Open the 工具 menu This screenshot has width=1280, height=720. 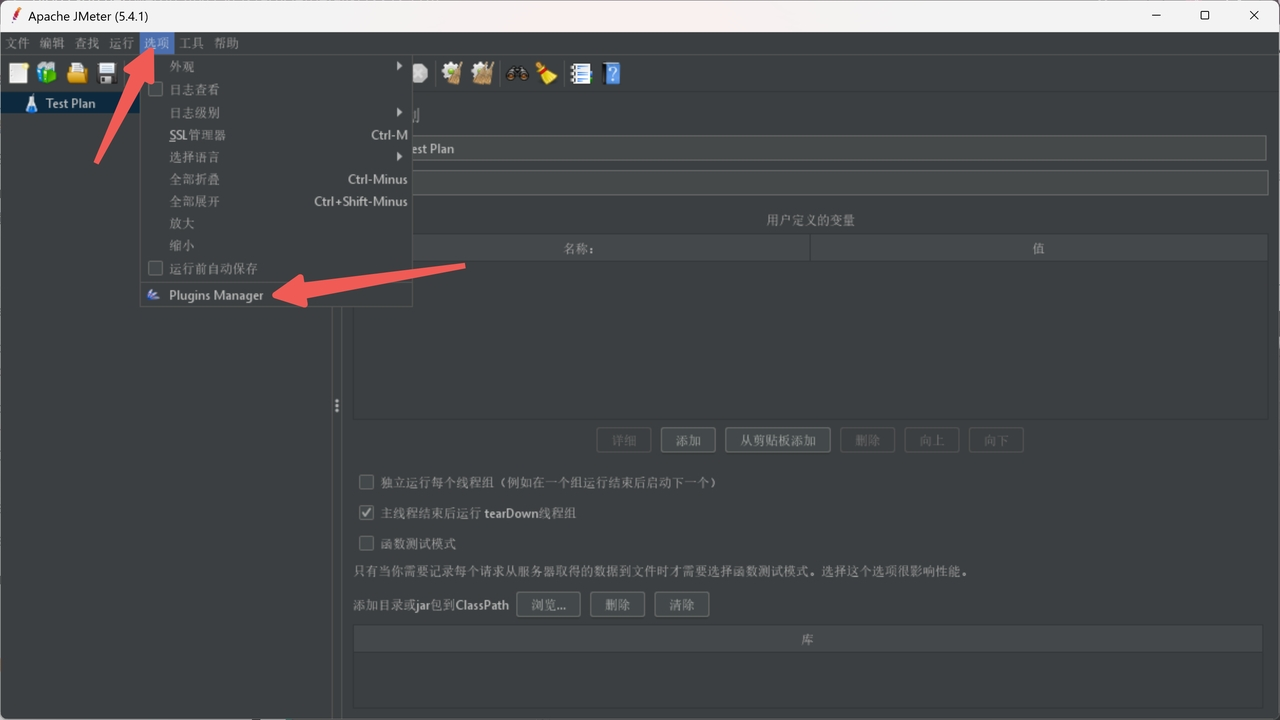191,43
